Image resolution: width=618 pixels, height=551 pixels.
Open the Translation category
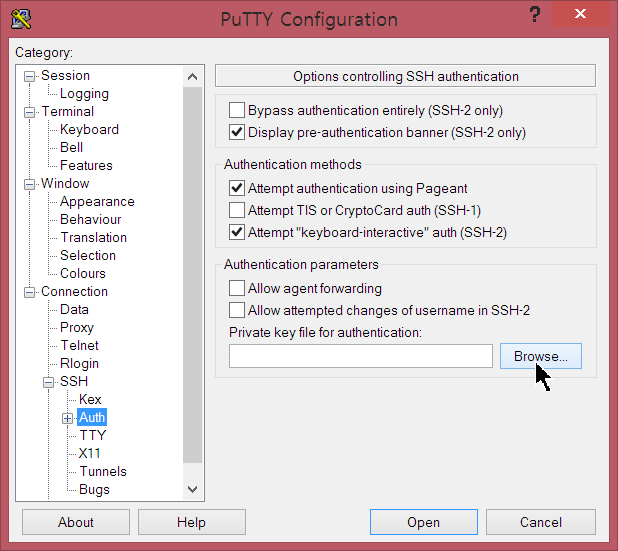pos(94,238)
